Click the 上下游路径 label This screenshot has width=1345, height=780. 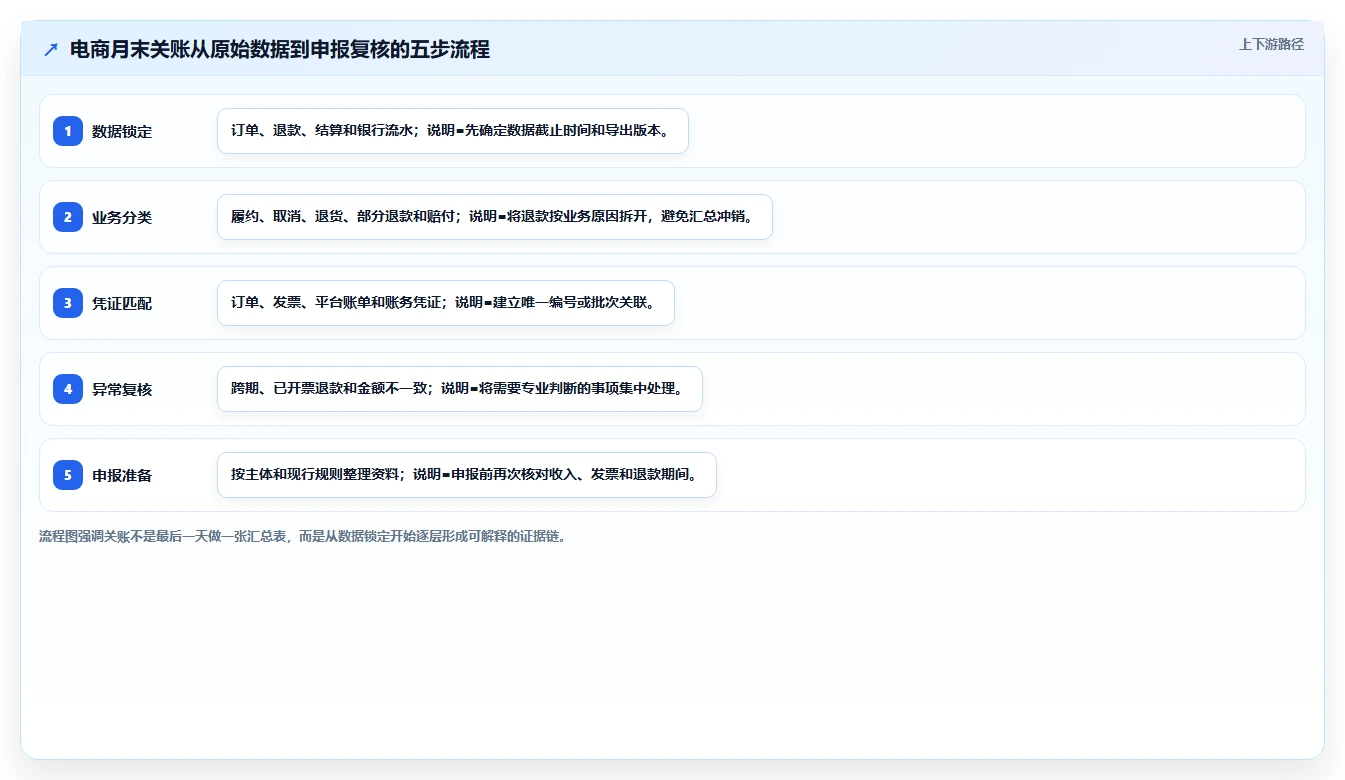coord(1271,44)
